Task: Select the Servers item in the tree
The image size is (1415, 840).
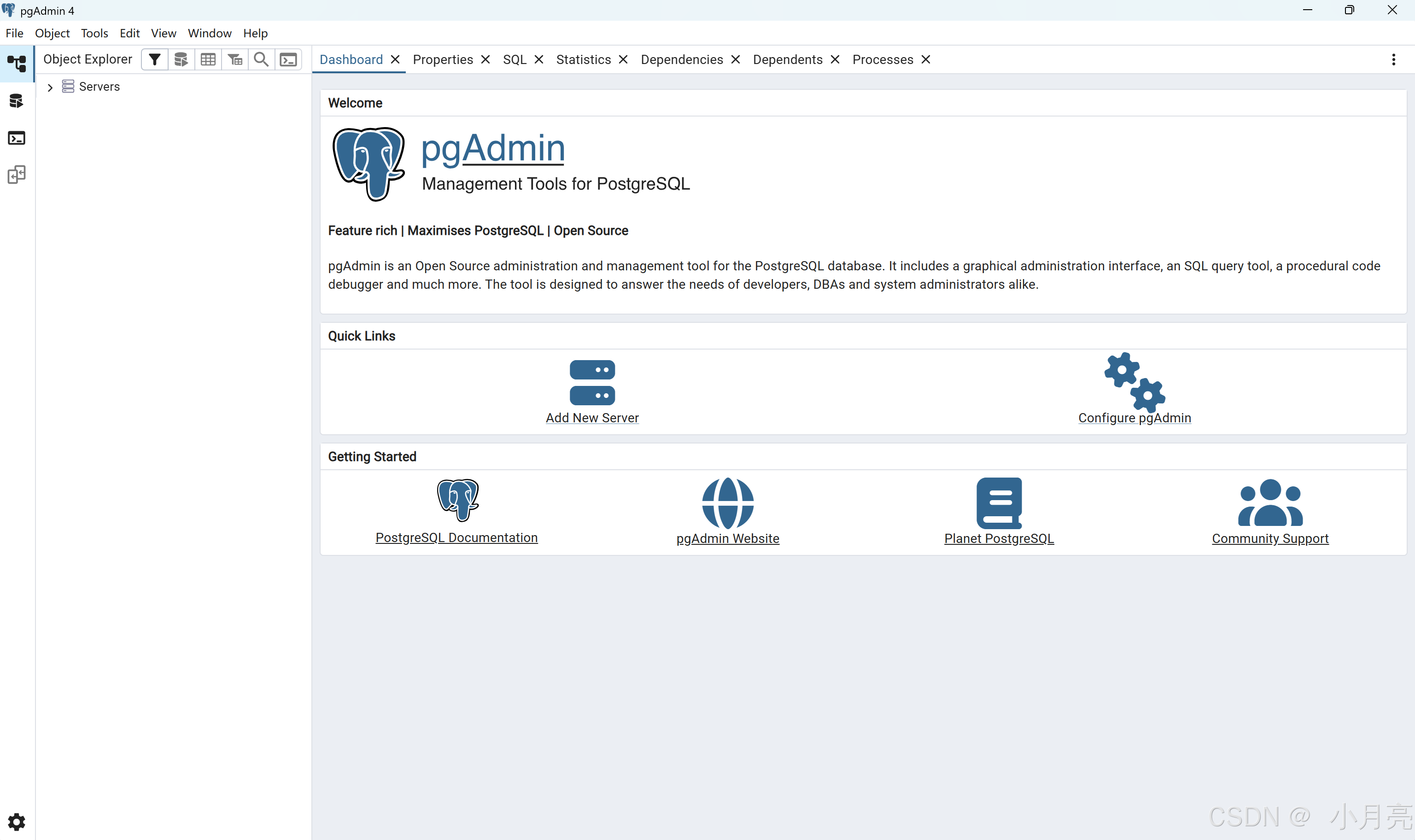Action: 99,87
